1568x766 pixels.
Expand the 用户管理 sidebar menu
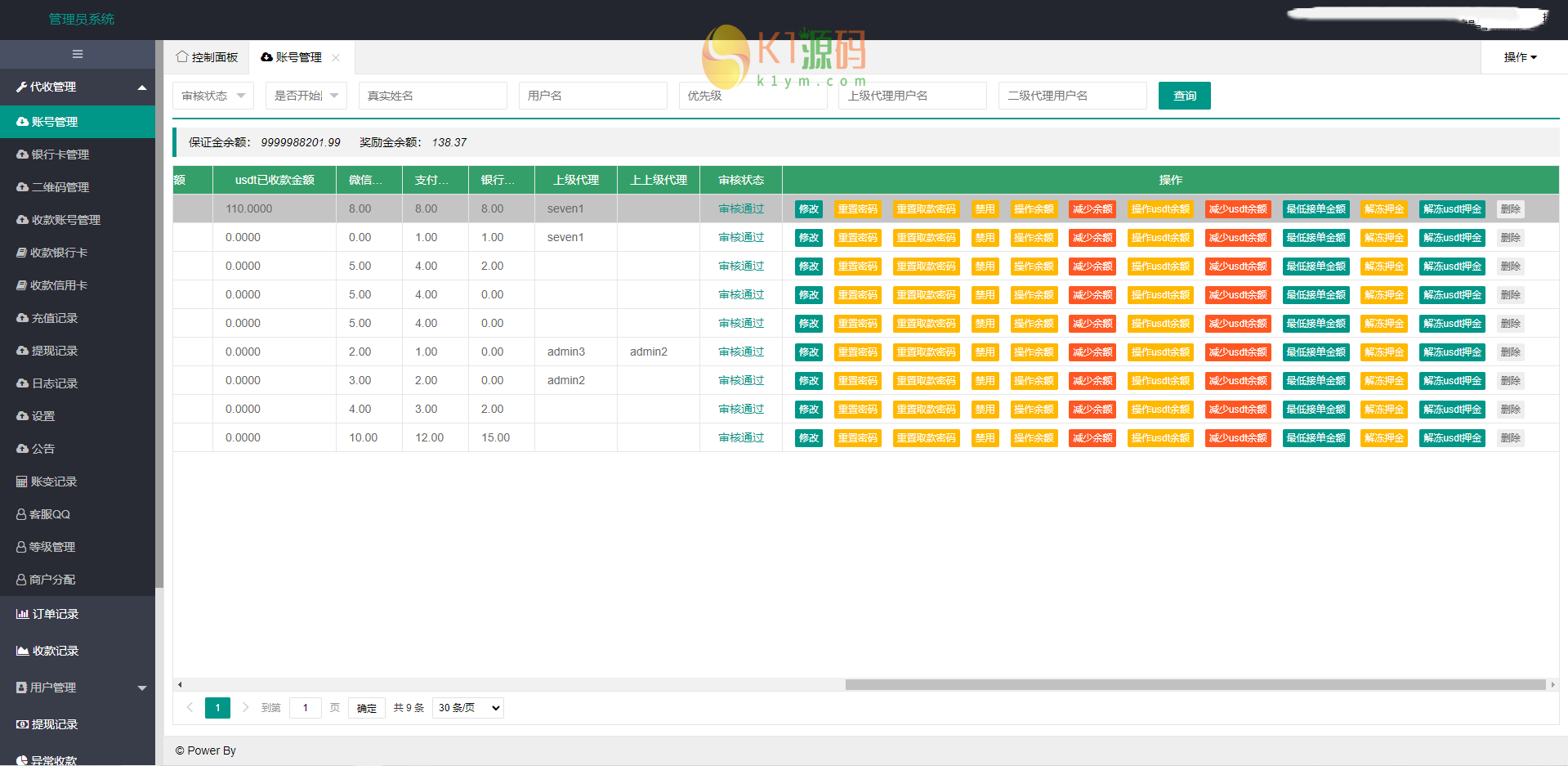[x=142, y=688]
